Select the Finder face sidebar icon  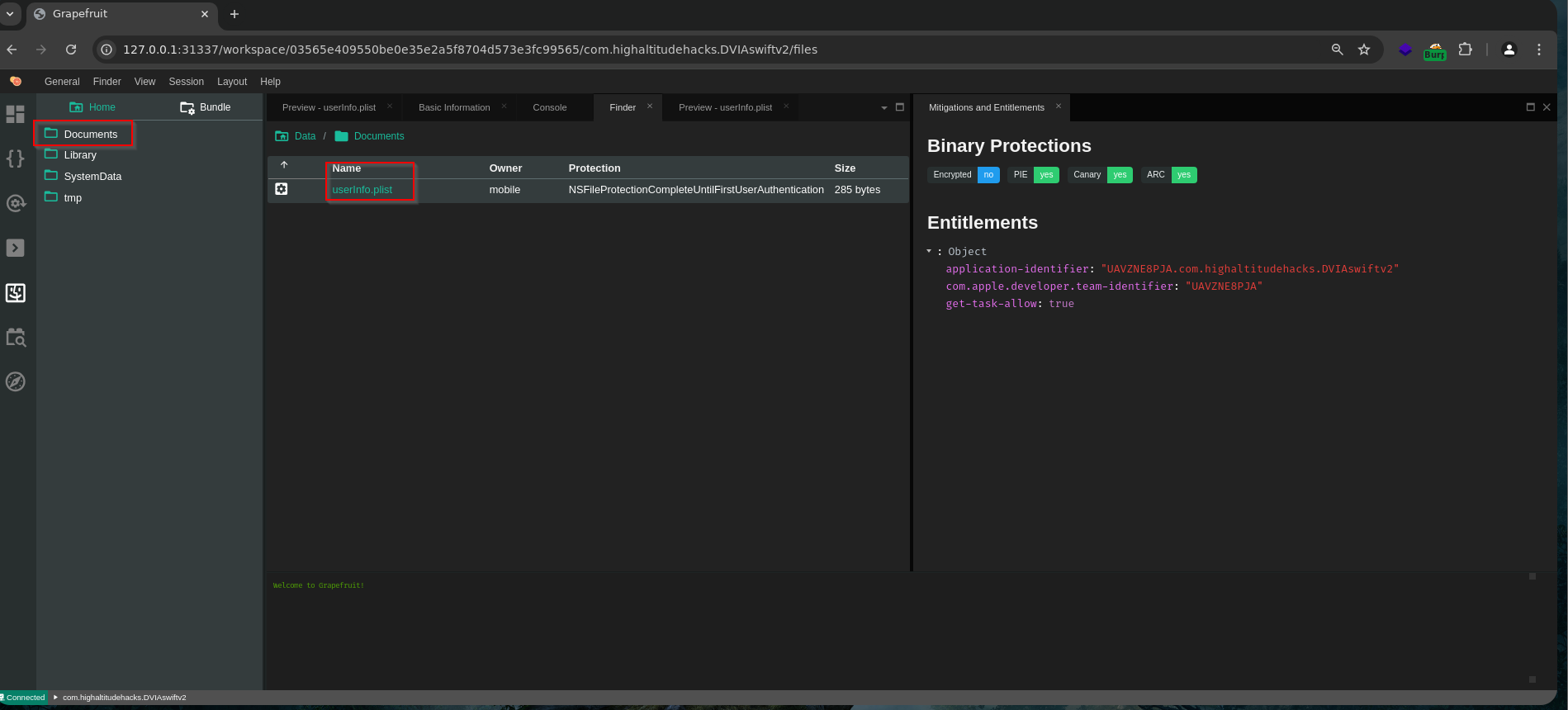16,292
